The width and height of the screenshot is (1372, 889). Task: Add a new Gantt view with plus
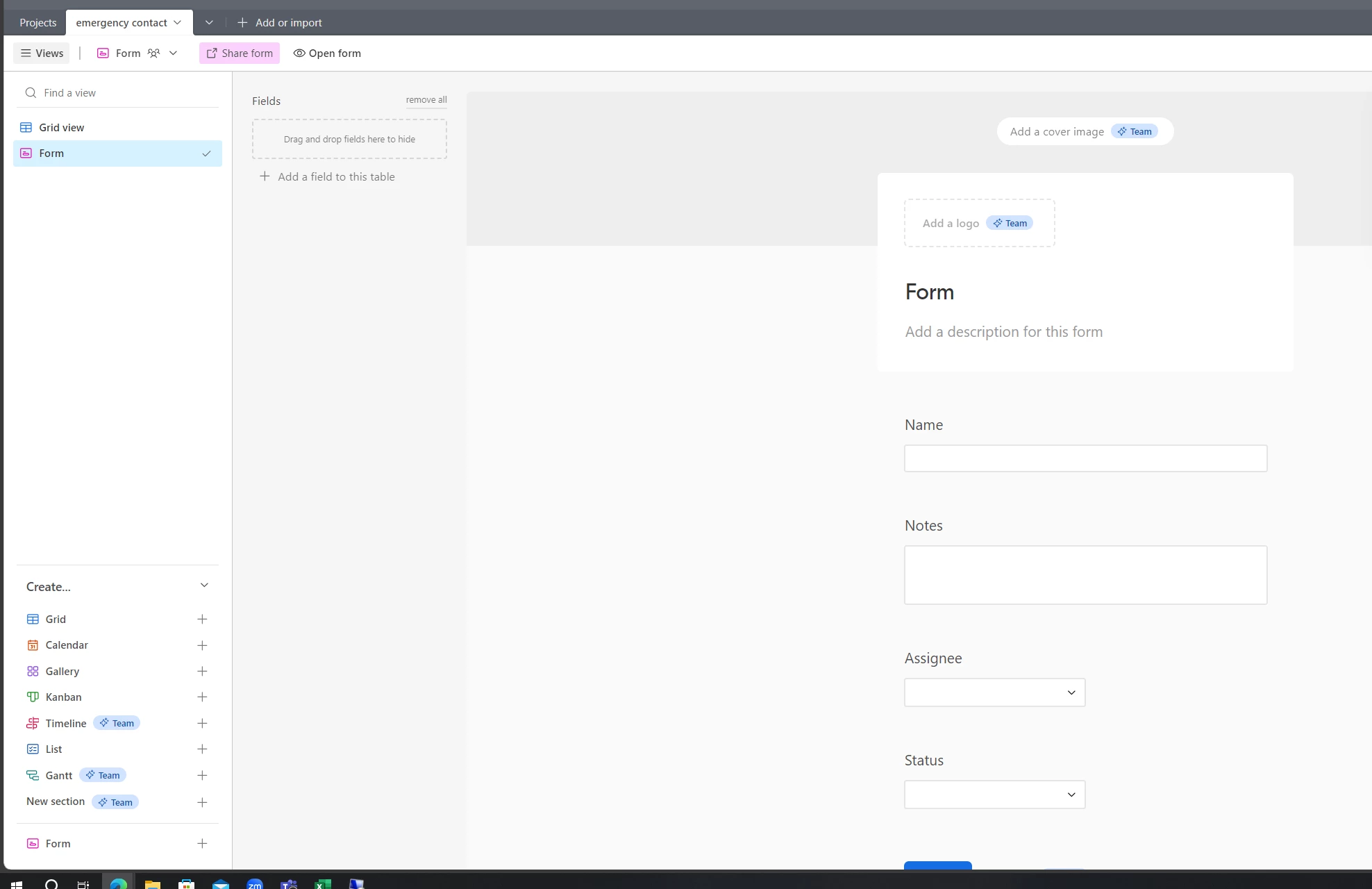point(202,775)
